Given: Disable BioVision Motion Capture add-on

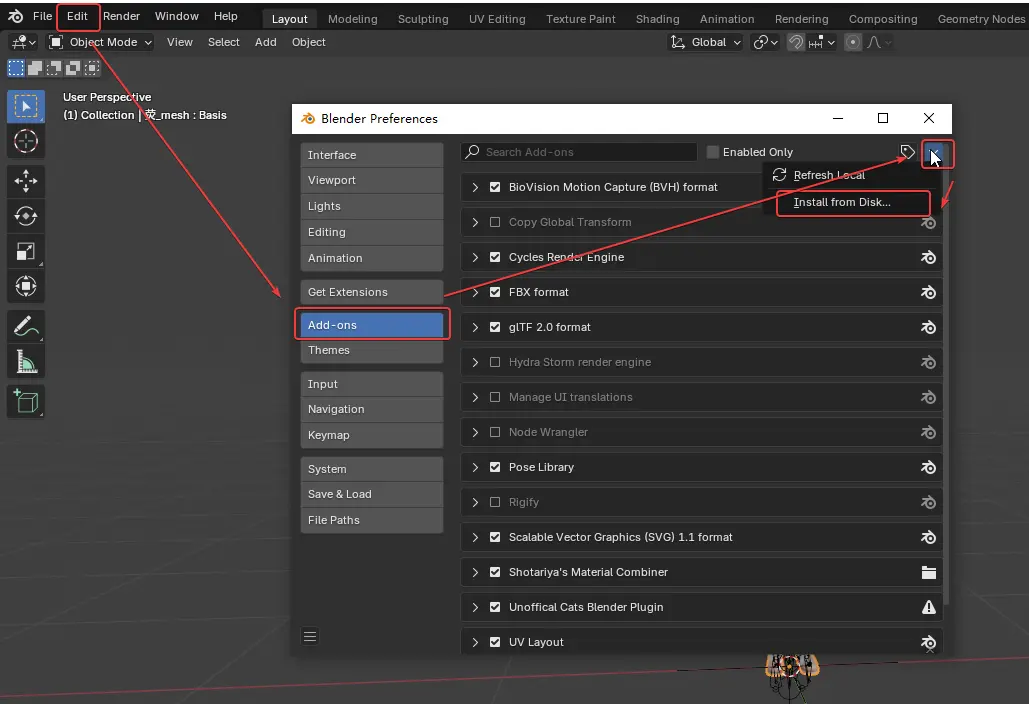Looking at the screenshot, I should coord(495,187).
